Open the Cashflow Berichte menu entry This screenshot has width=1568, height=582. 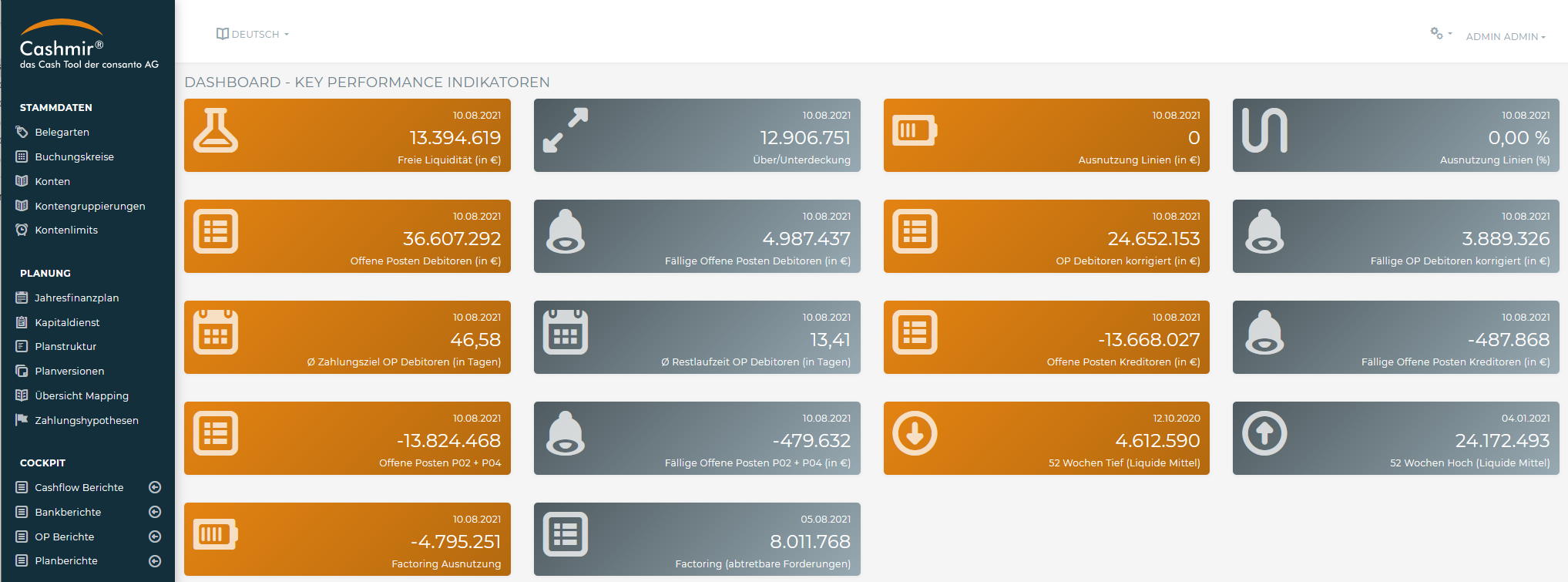79,487
